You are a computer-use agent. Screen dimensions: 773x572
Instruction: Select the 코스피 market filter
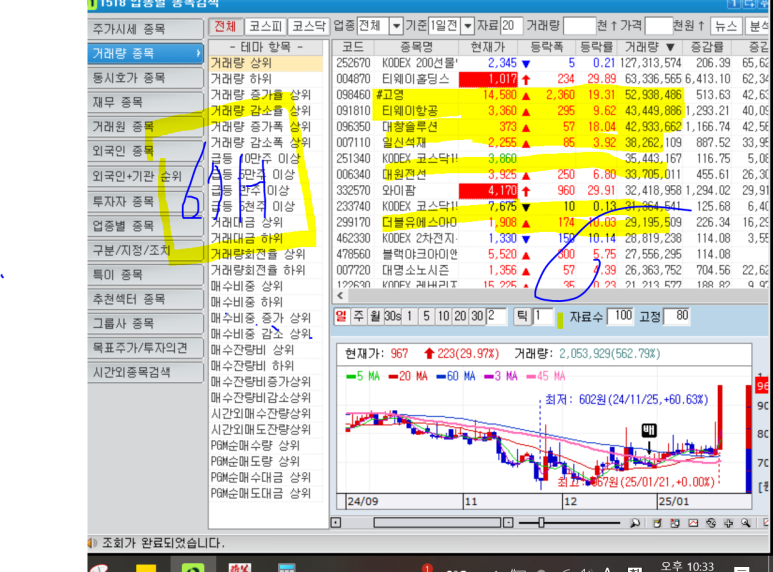click(265, 26)
